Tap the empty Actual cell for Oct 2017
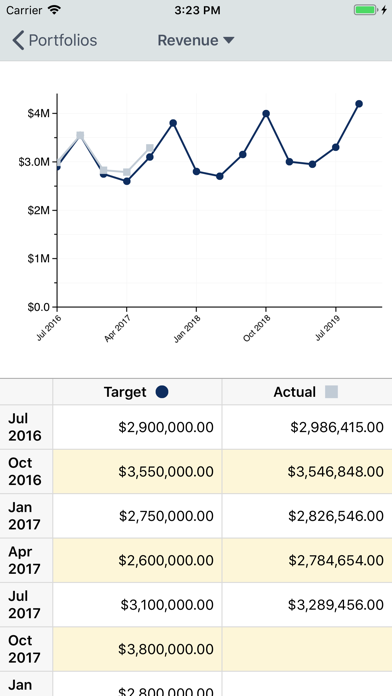Screen dimensions: 392x696 point(307,649)
